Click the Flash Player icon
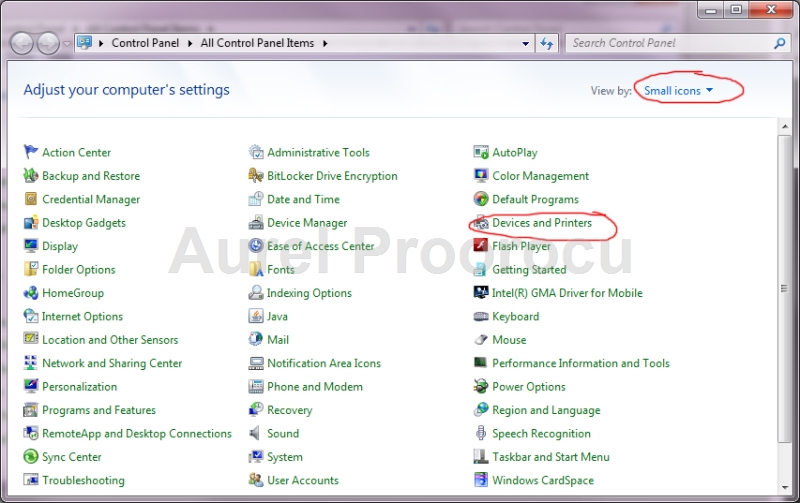Viewport: 800px width, 503px height. coord(481,246)
